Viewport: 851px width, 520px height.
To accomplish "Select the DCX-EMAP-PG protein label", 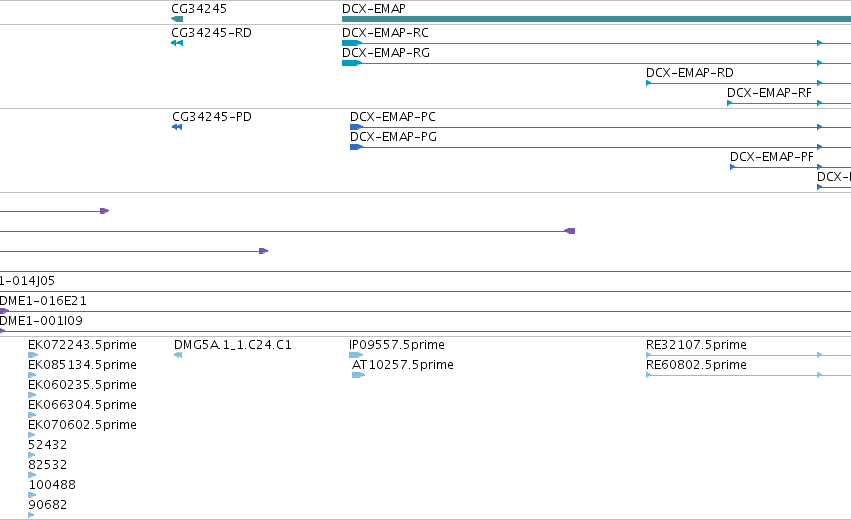I will pyautogui.click(x=393, y=137).
